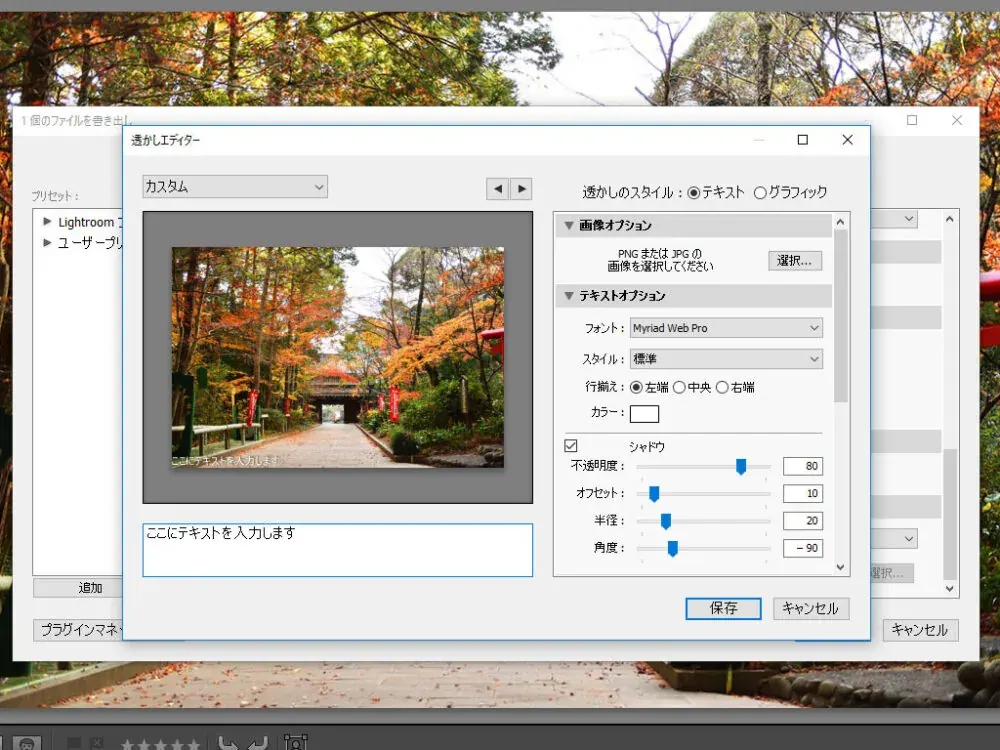1000x750 pixels.
Task: Close the export window behind
Action: tap(957, 120)
